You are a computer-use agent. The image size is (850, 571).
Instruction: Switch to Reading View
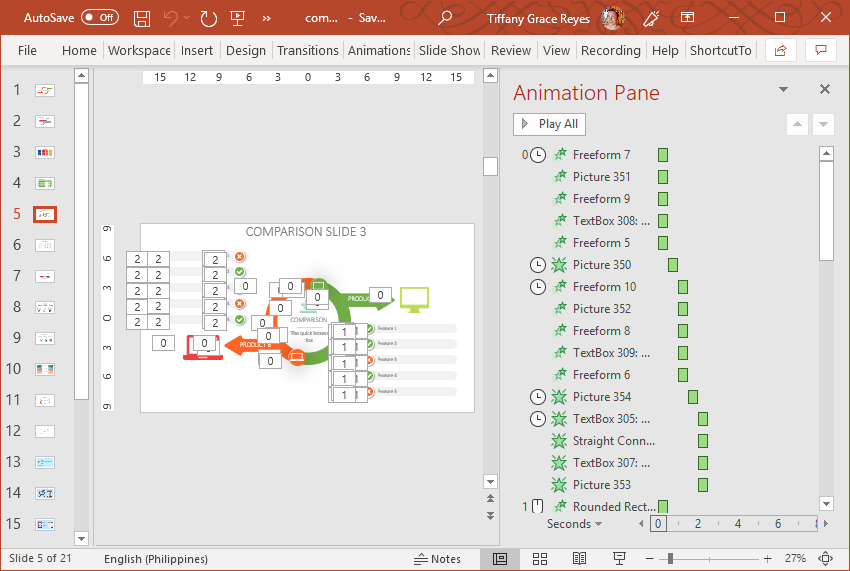pos(579,558)
